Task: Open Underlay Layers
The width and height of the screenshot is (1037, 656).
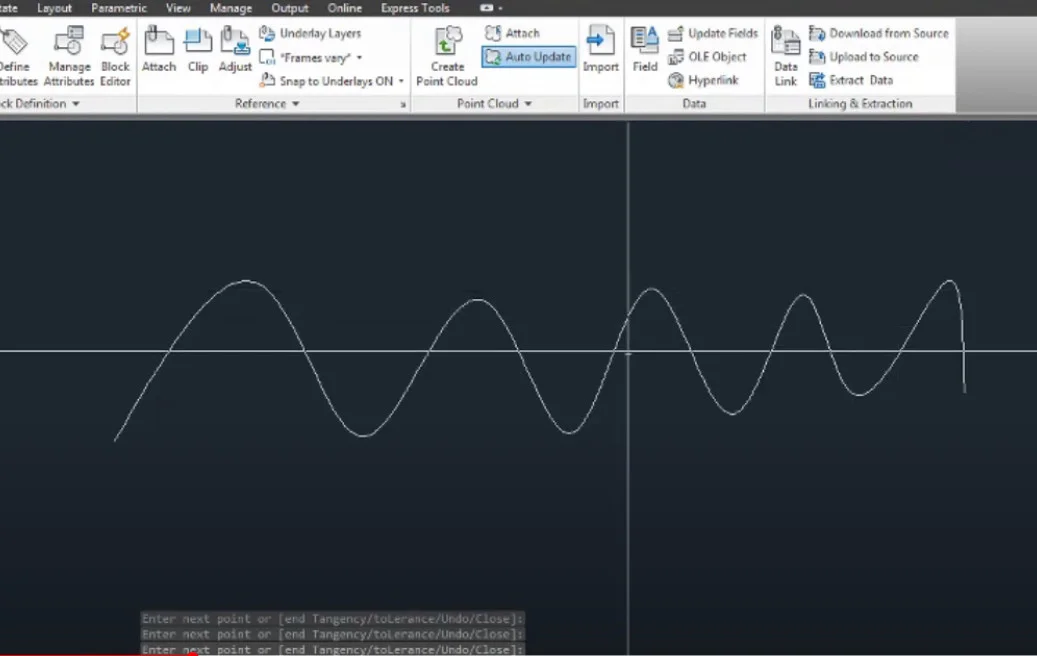Action: tap(310, 33)
